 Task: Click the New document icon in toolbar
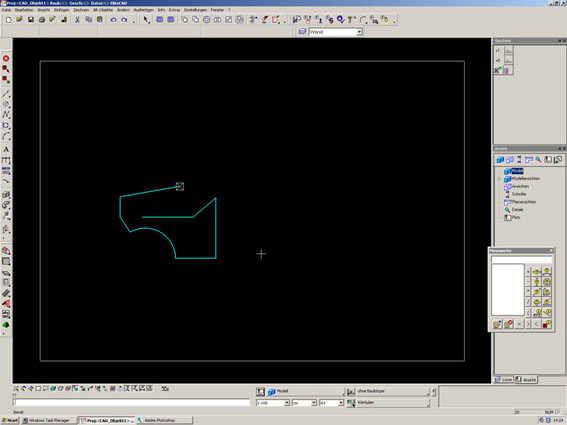click(8, 20)
